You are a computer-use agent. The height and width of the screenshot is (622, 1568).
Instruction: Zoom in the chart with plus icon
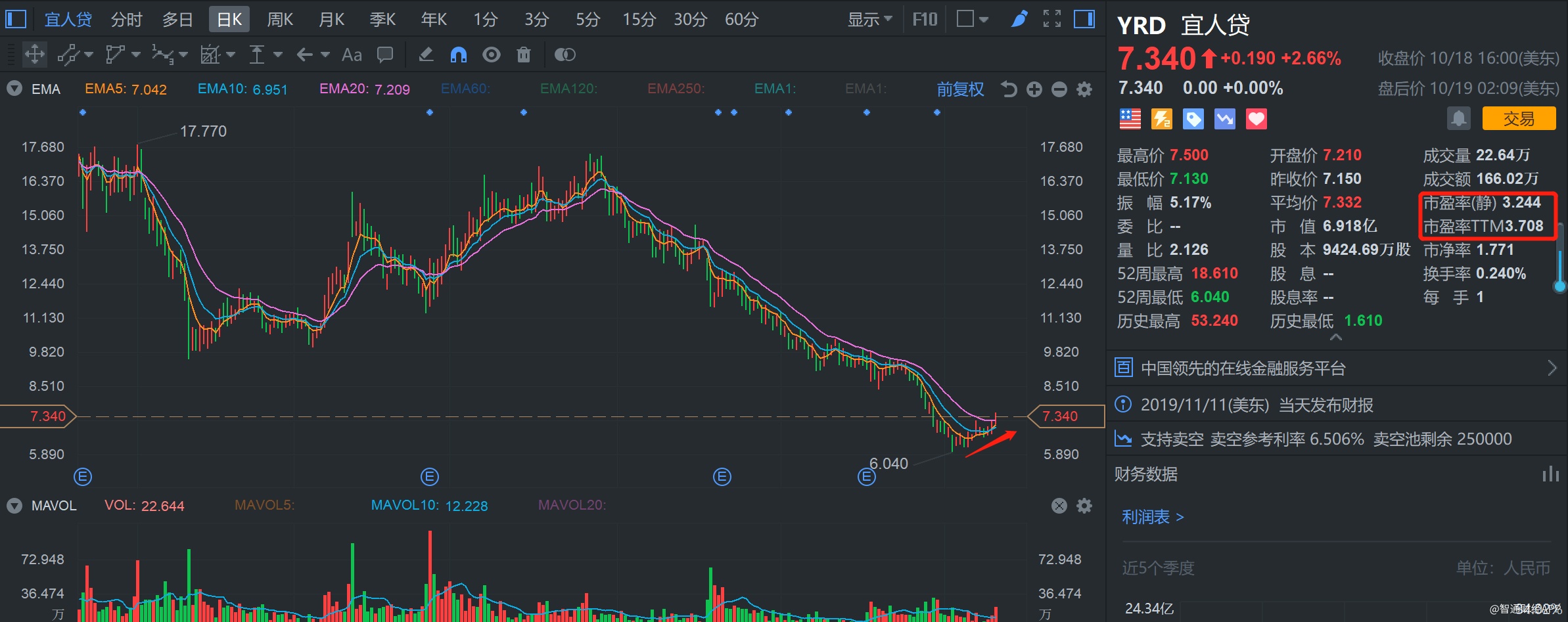[x=1034, y=89]
